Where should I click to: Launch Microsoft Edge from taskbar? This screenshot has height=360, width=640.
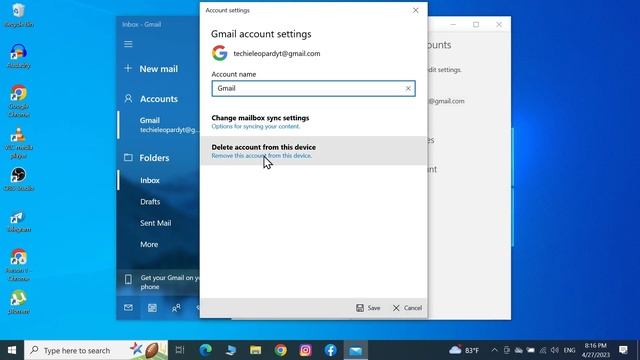205,350
